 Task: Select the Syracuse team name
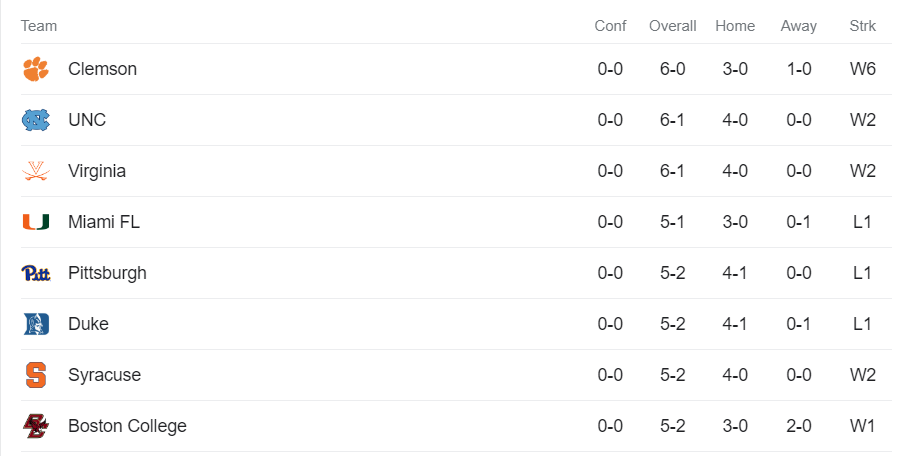[104, 375]
